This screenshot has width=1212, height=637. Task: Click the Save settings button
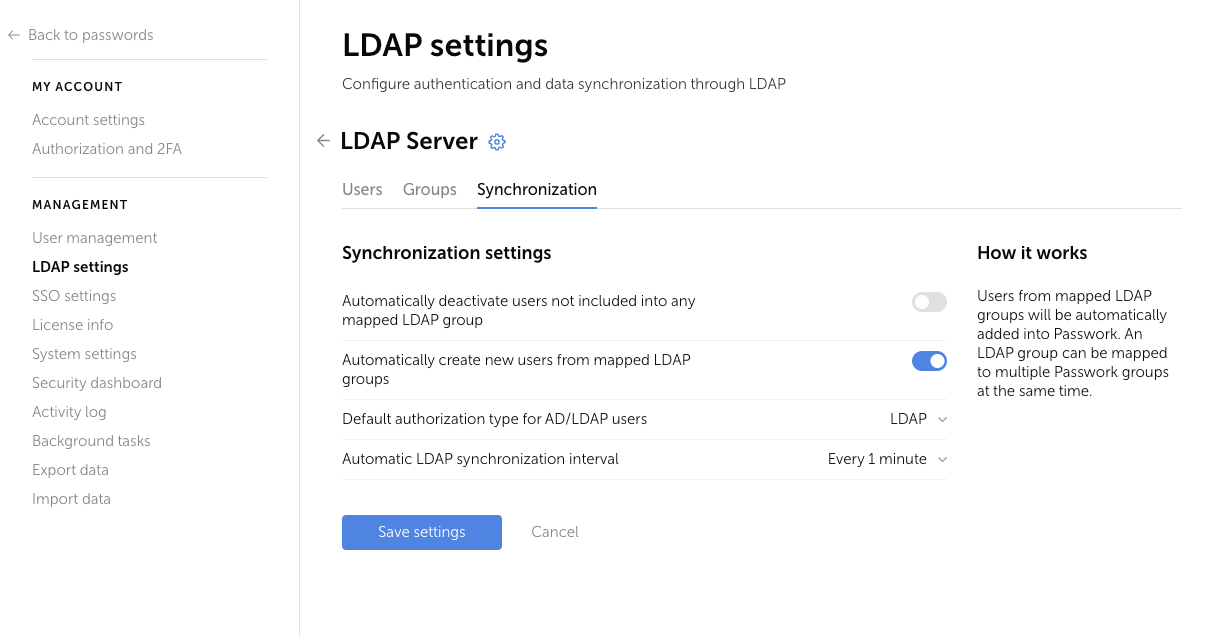(421, 532)
